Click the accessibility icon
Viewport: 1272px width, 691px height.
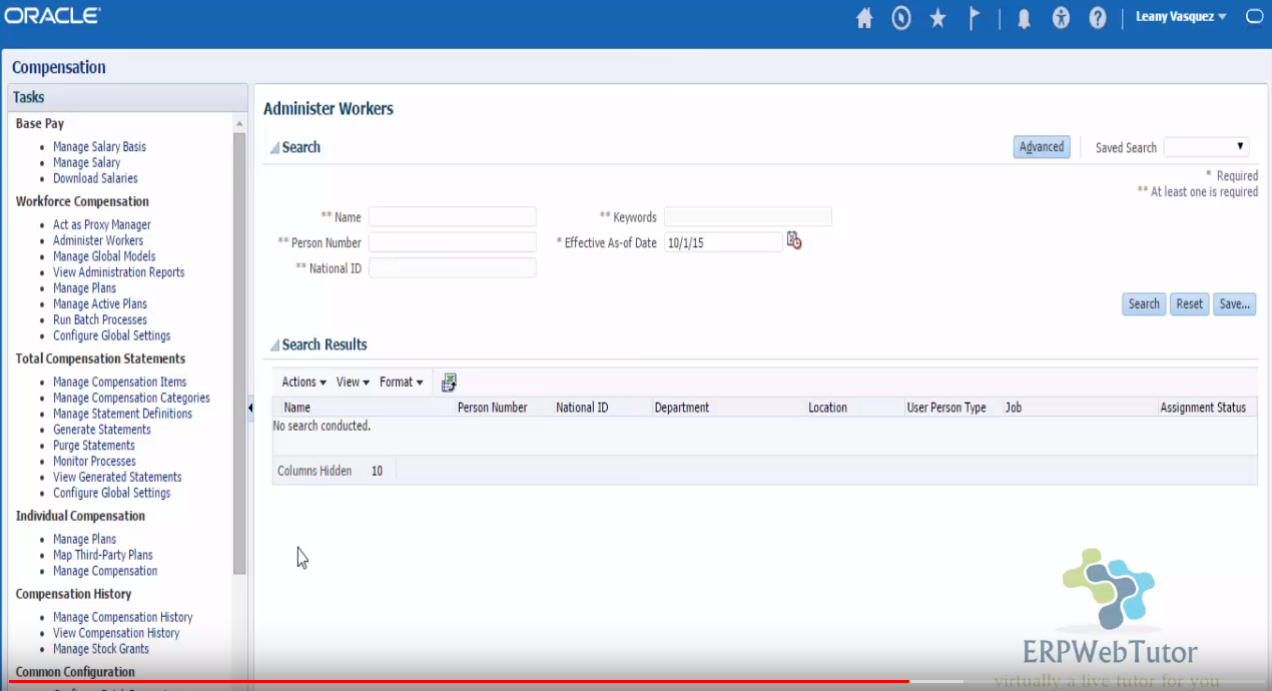click(1060, 17)
